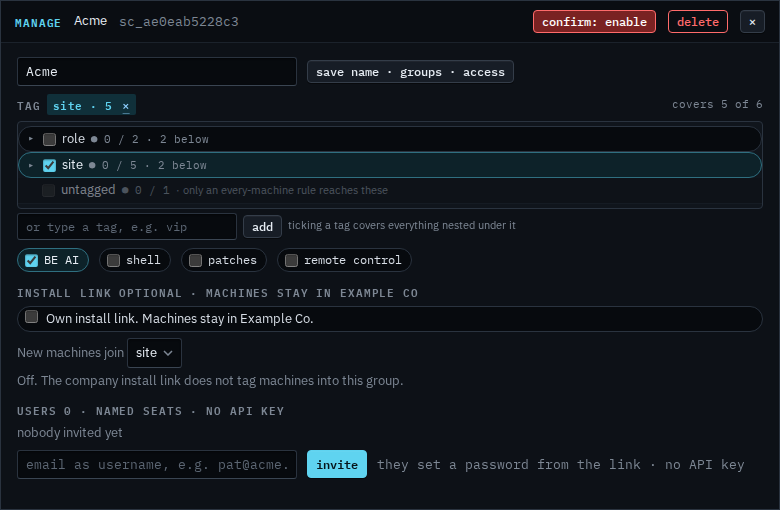Click the invite button
780x510 pixels.
click(337, 464)
